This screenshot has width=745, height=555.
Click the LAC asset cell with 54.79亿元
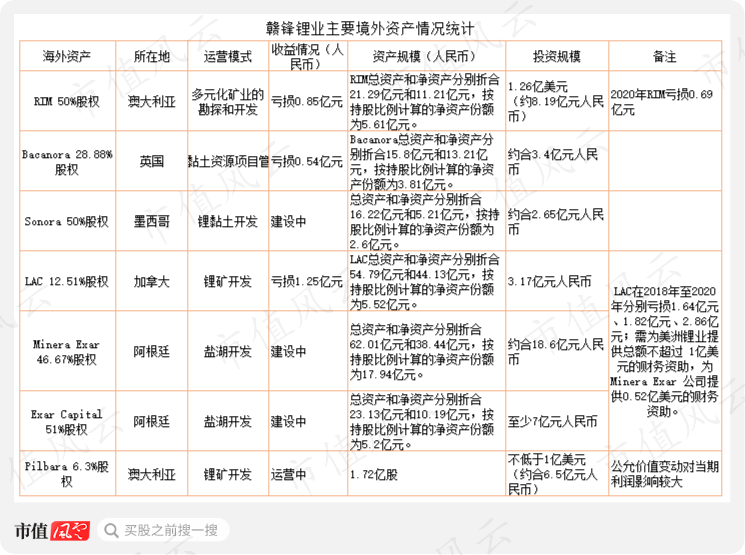pos(426,281)
